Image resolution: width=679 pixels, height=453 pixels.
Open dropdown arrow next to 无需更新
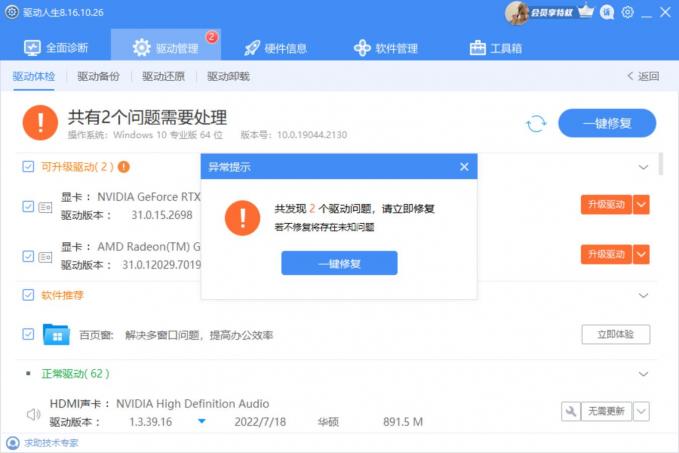(642, 411)
